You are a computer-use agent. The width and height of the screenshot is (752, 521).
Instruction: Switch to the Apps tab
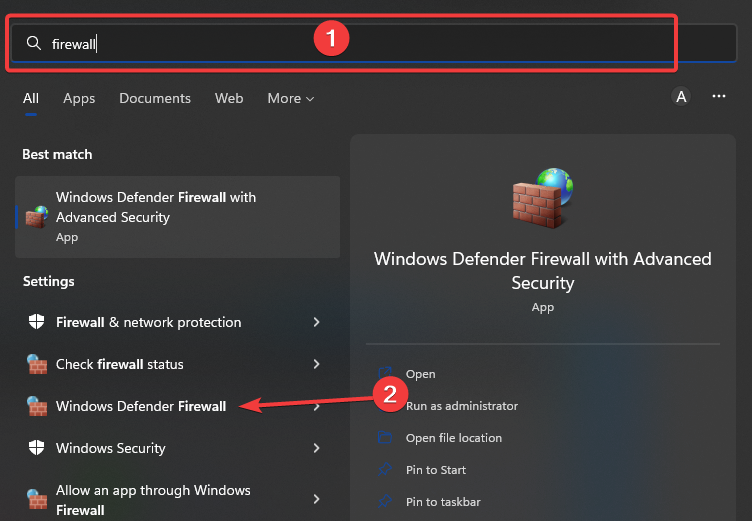pyautogui.click(x=79, y=98)
